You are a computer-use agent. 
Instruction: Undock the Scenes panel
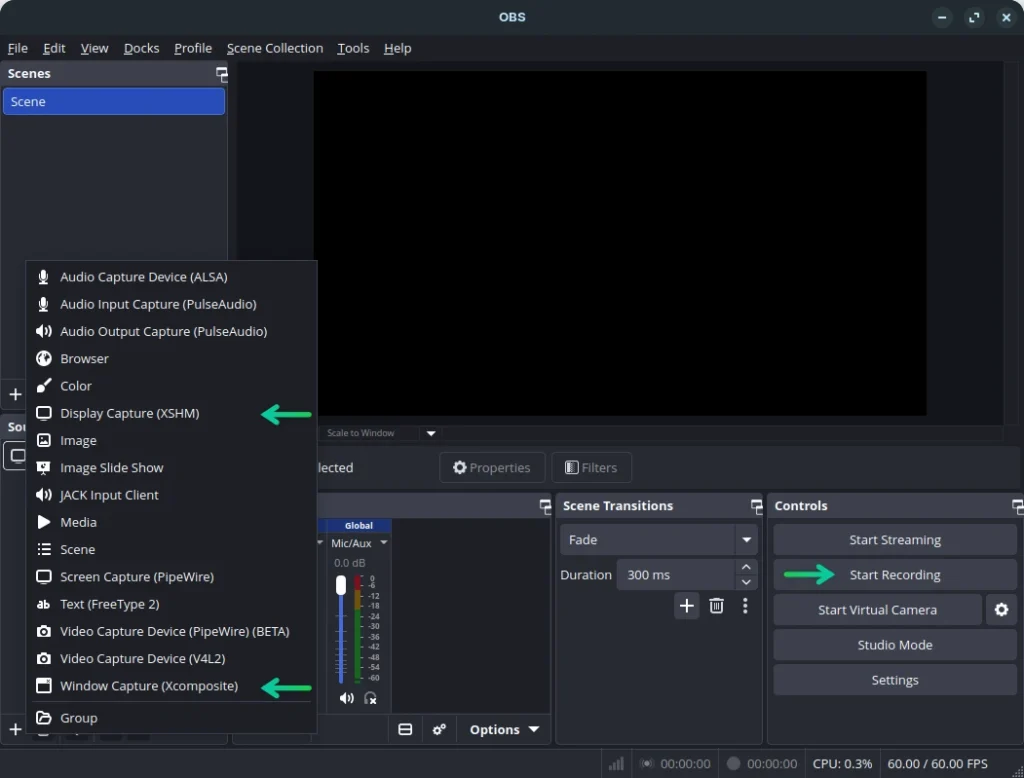222,74
